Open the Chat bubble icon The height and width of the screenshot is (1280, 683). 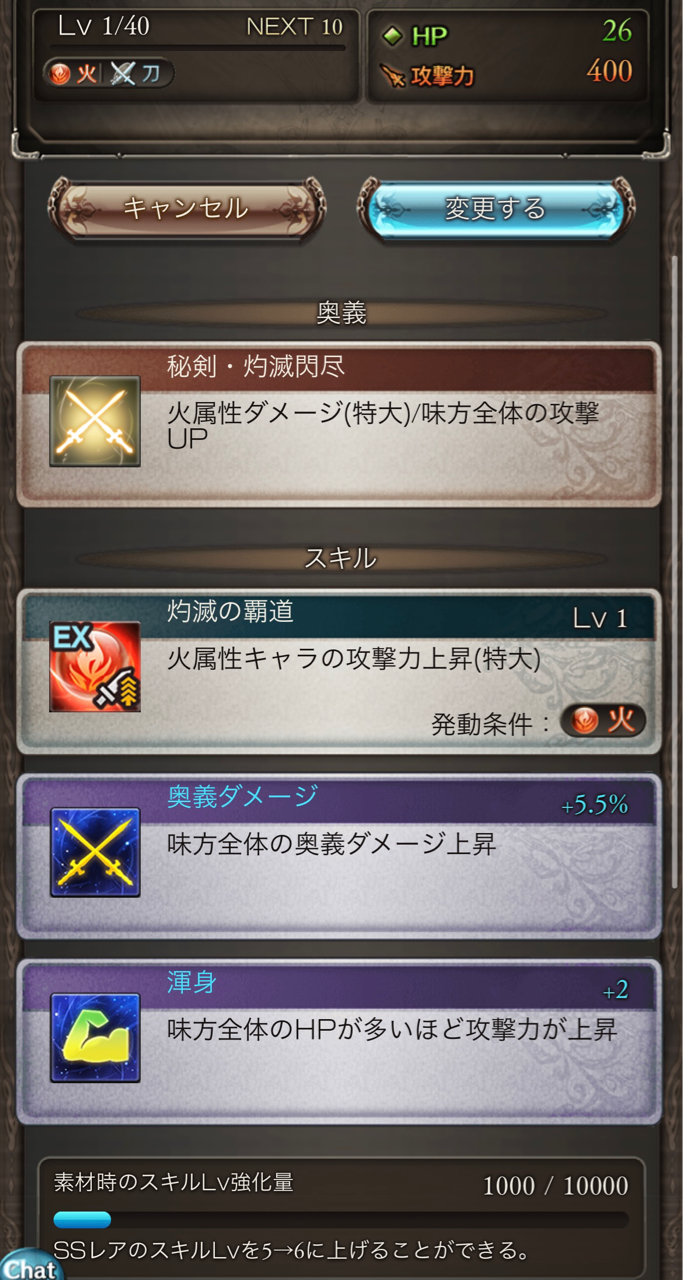coord(30,1265)
